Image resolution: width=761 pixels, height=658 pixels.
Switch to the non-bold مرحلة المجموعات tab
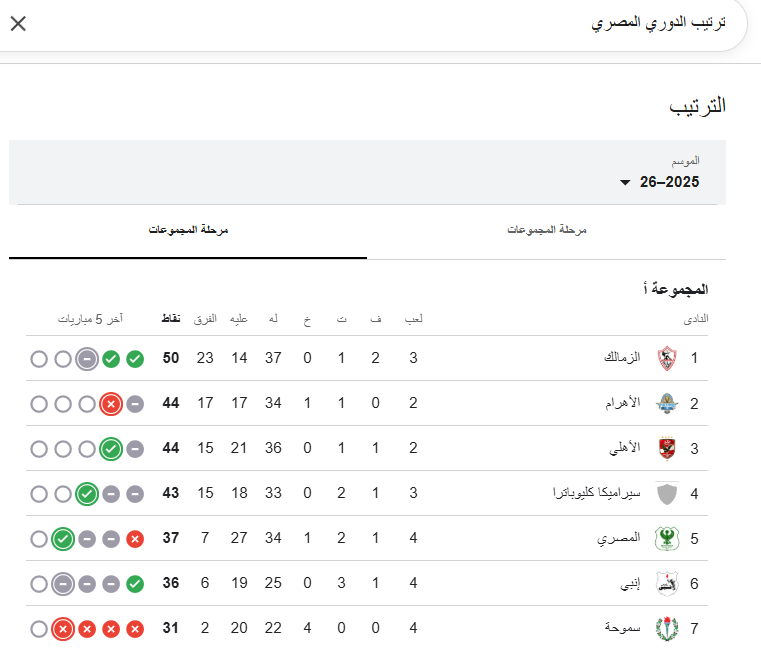(546, 230)
